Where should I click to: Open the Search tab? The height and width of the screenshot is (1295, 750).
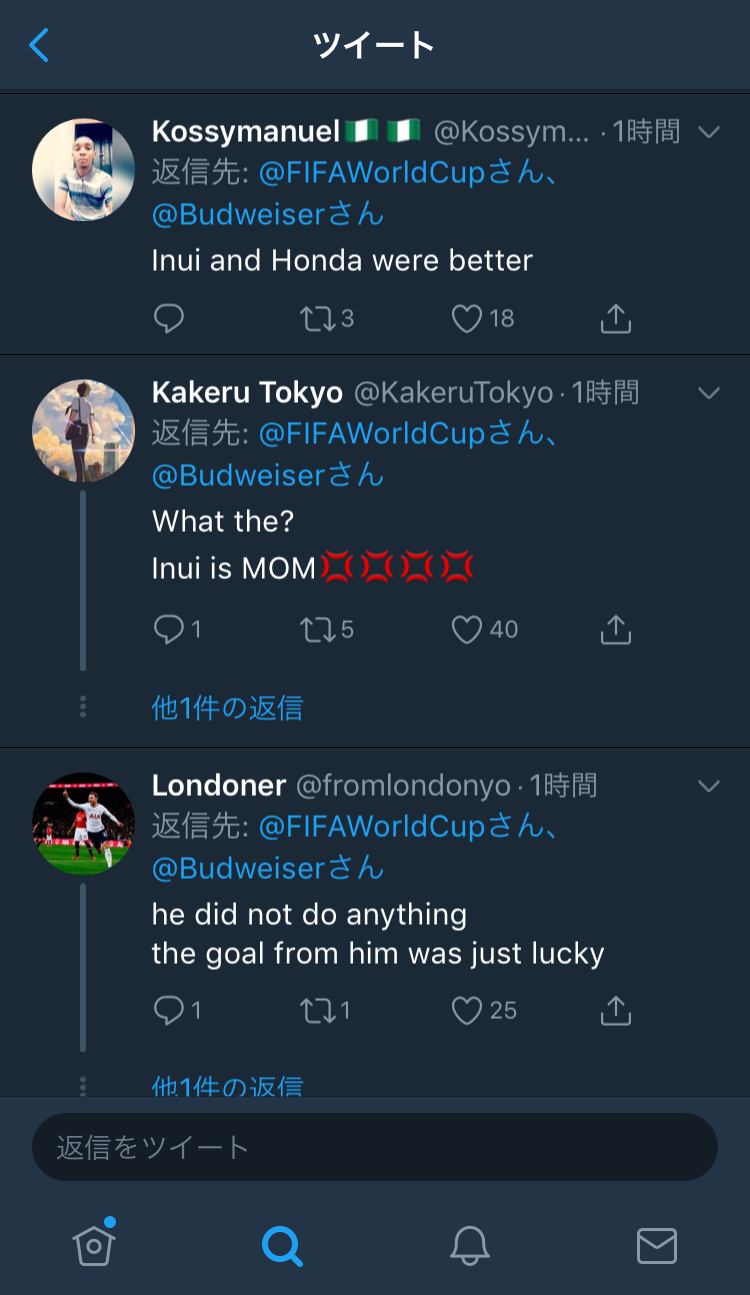point(282,1245)
